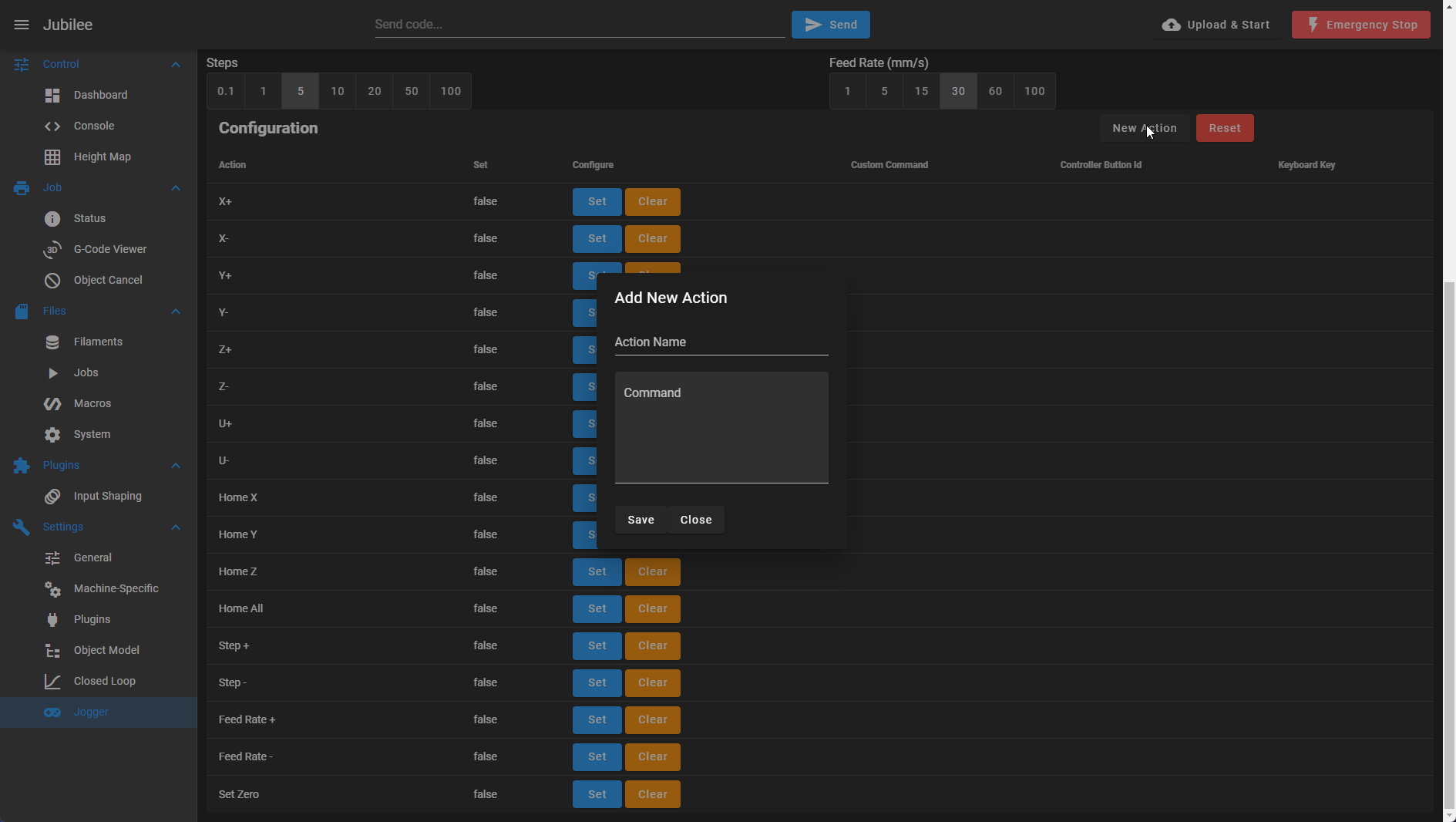Open the G-Code Viewer page
Screen dimensions: 1456x822
tap(99, 249)
